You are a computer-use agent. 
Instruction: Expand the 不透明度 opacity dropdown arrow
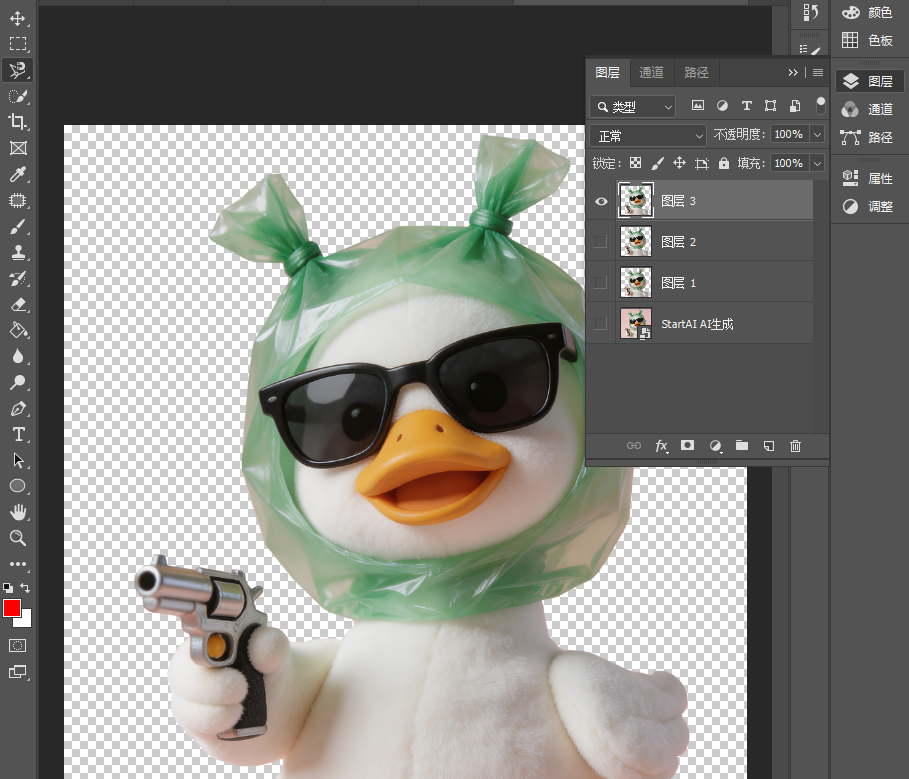click(817, 134)
